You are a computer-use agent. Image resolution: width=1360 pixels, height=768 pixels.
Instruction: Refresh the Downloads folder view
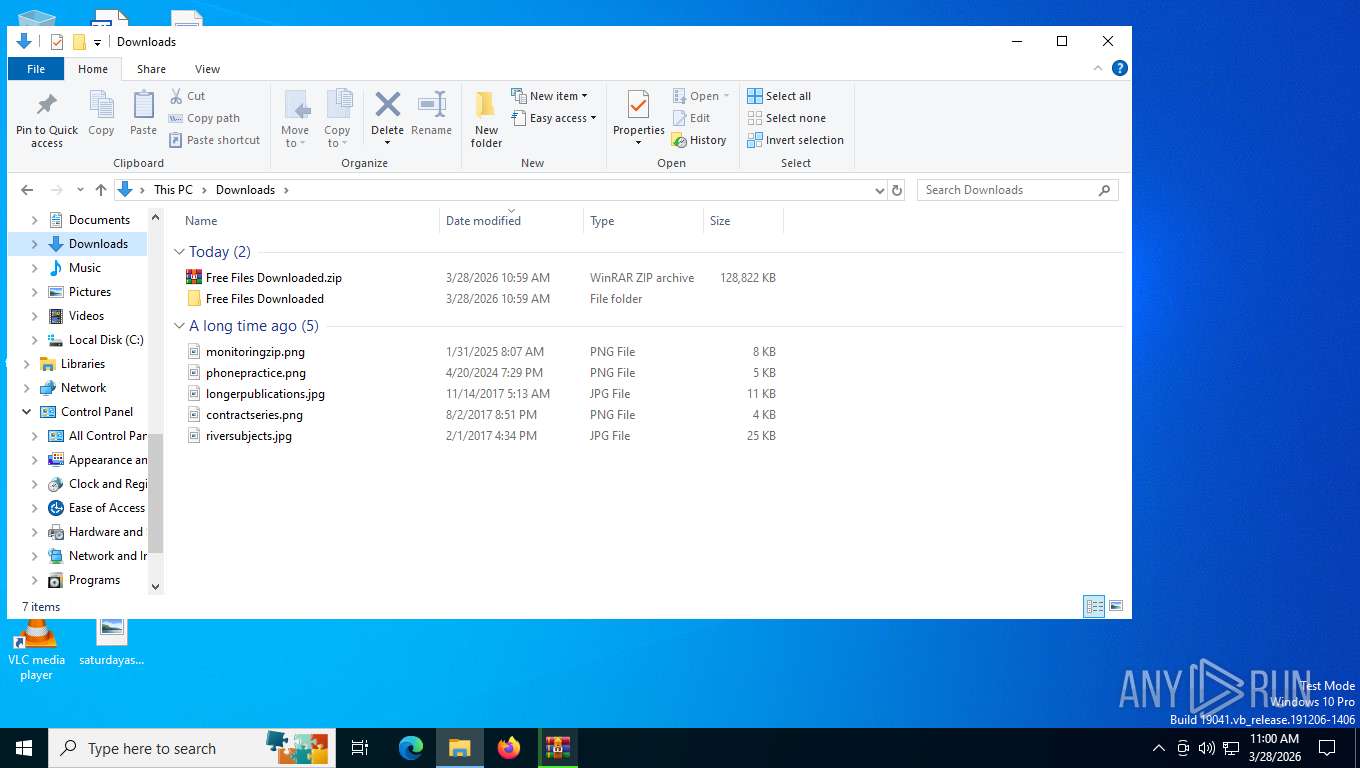pos(897,190)
